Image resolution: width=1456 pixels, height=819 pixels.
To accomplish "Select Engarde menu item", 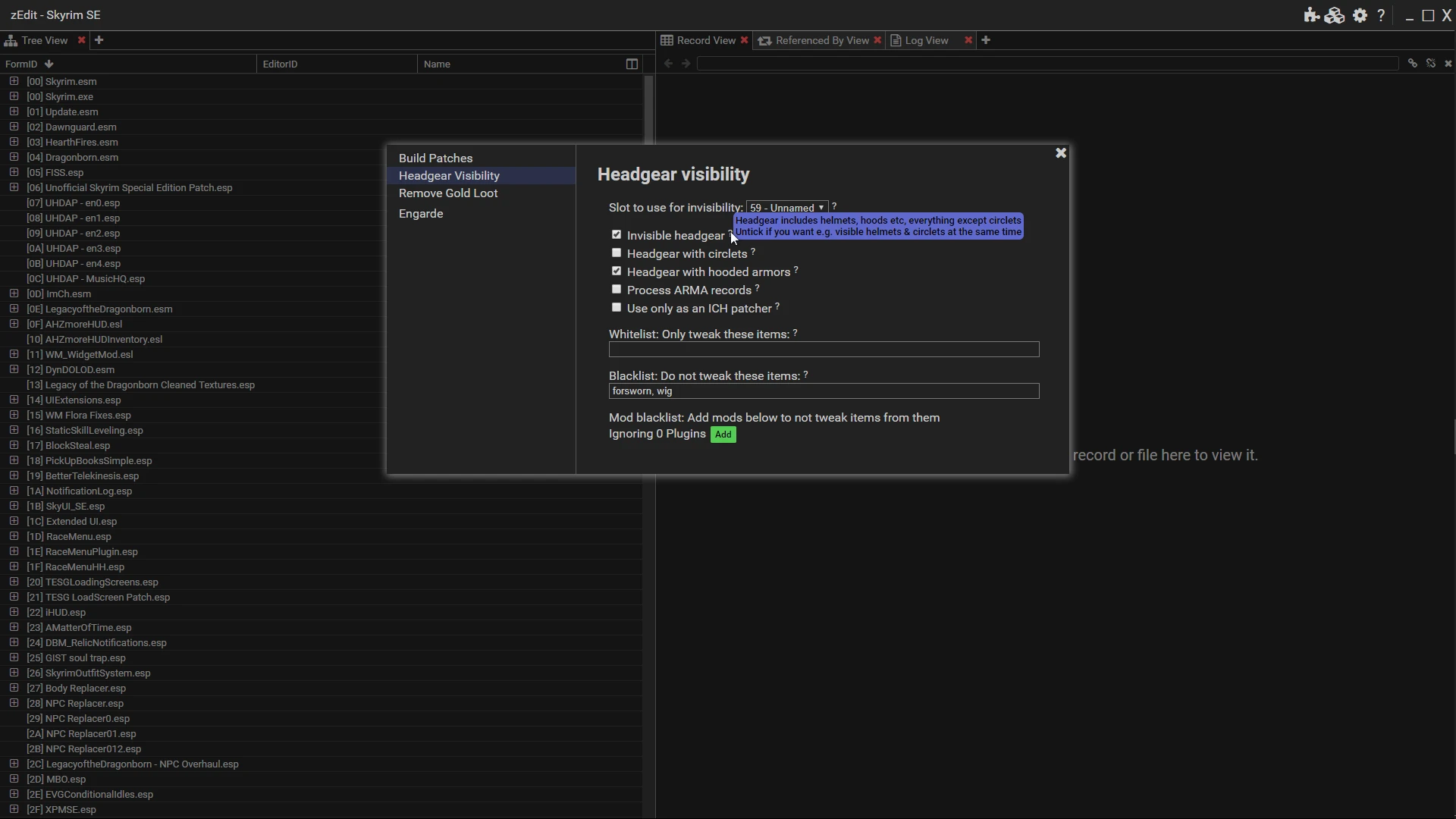I will pyautogui.click(x=421, y=213).
